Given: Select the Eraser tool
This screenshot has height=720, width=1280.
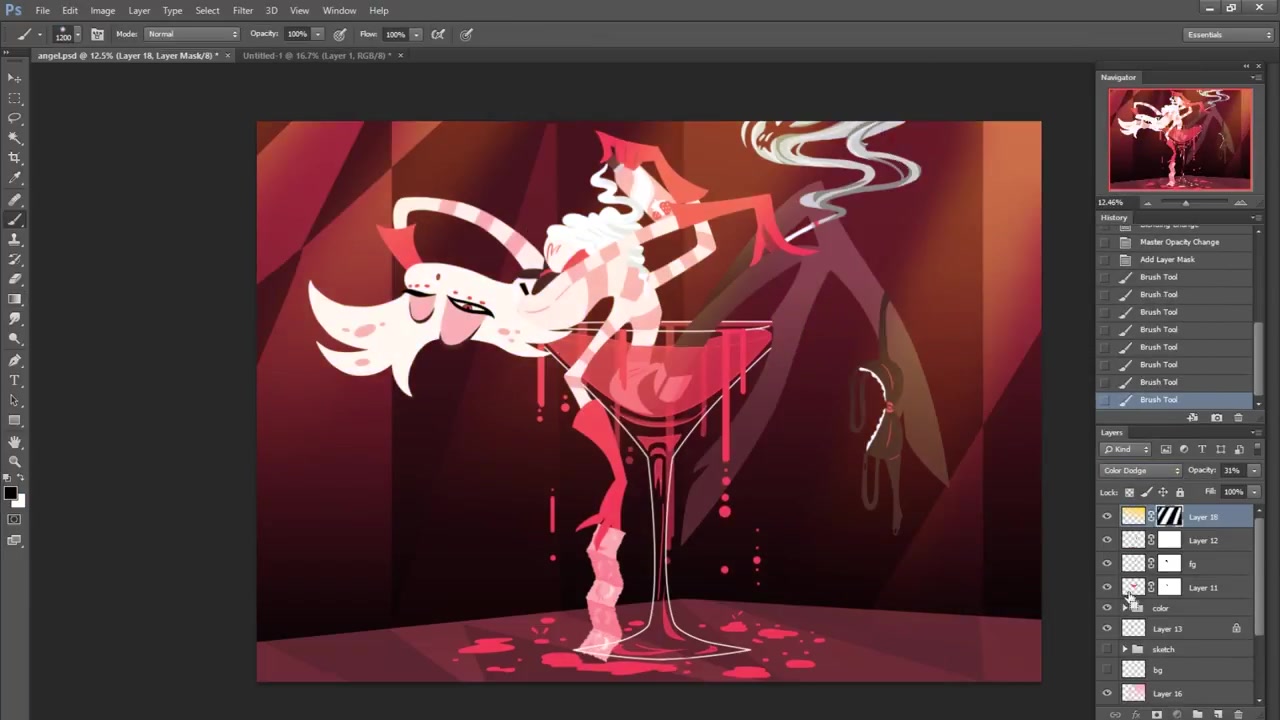Looking at the screenshot, I should click(14, 279).
